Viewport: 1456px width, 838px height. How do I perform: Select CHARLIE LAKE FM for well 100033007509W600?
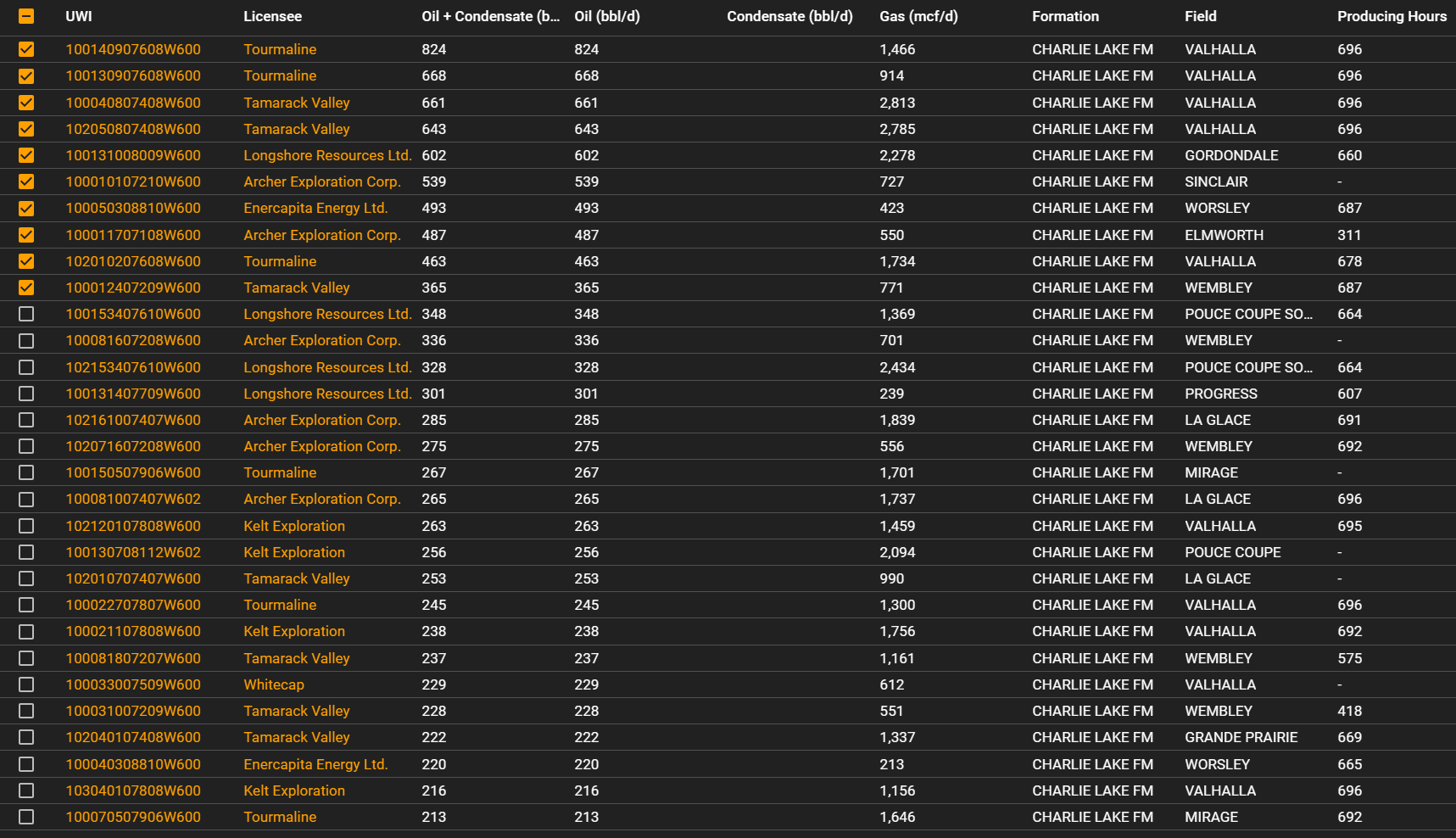(1092, 684)
